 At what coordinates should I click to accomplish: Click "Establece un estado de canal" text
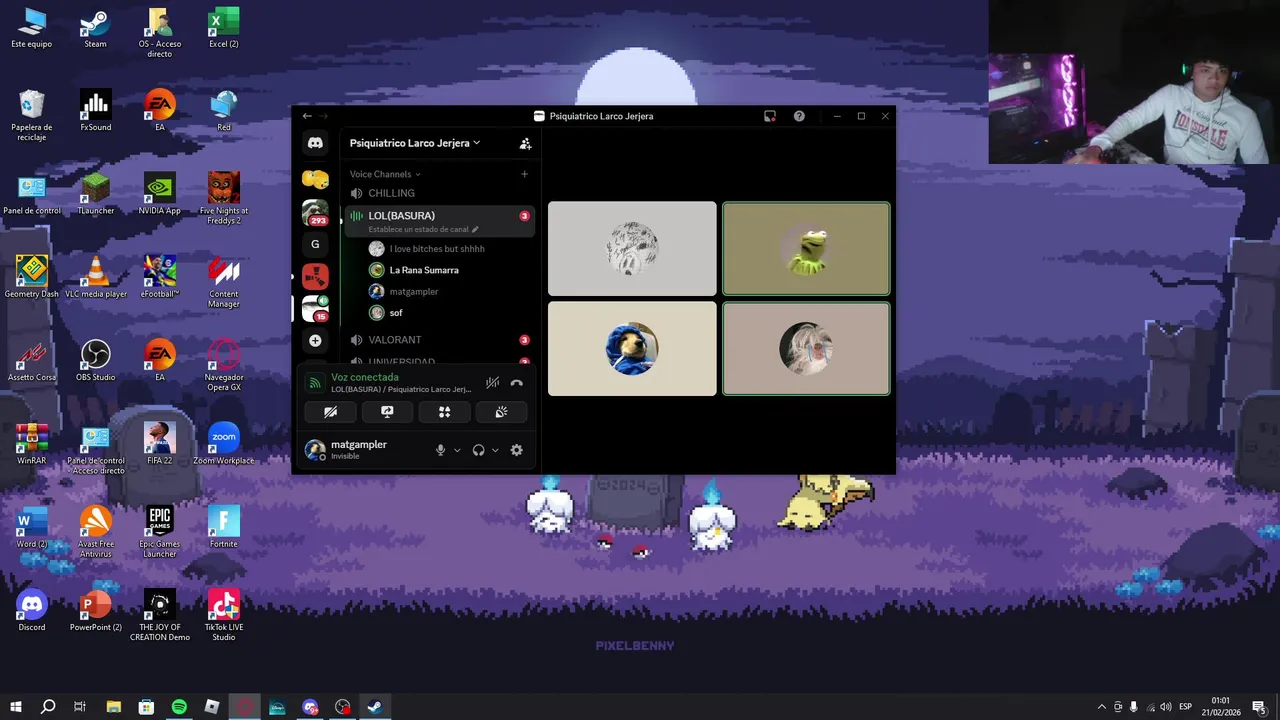click(x=418, y=229)
